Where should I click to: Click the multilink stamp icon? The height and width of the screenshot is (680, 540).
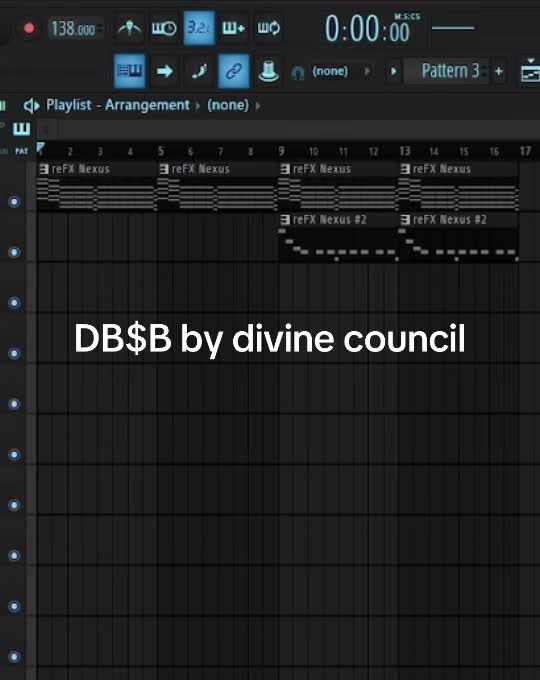(x=268, y=71)
